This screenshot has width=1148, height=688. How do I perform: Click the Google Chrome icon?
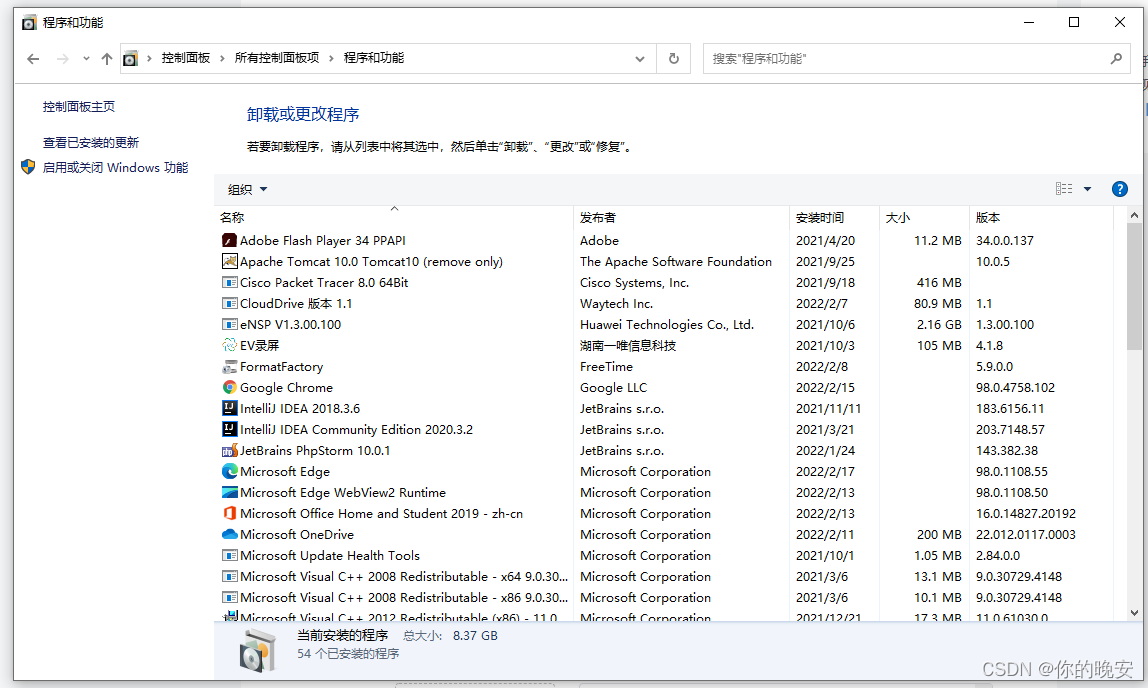(x=229, y=387)
